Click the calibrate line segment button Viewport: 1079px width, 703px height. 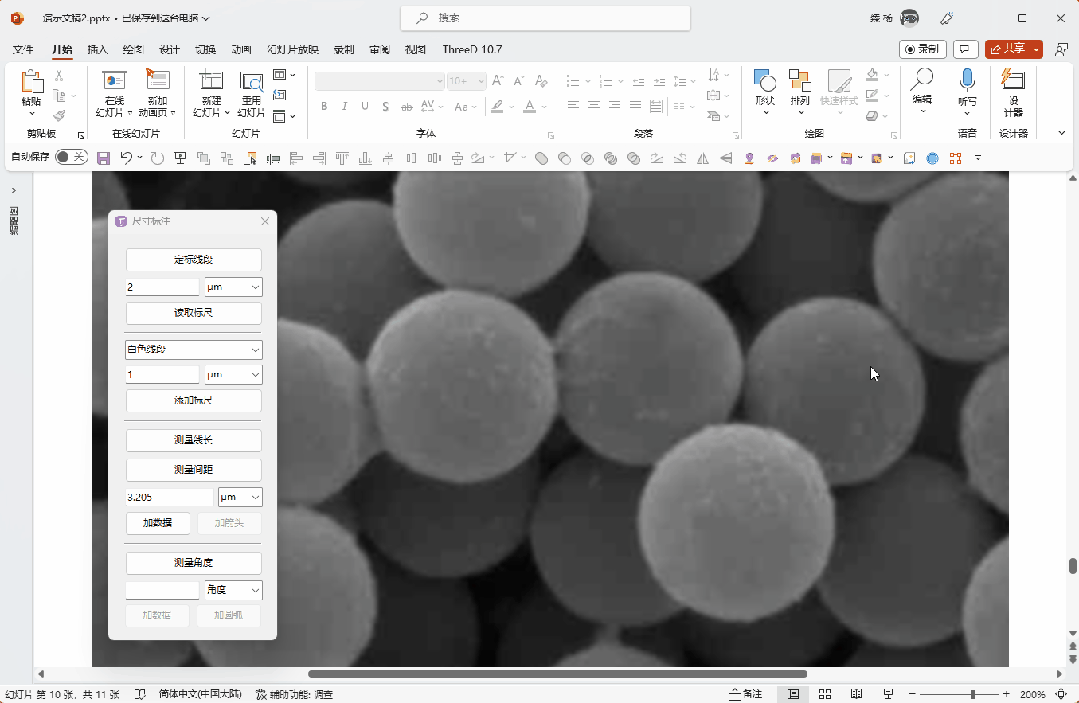[193, 260]
